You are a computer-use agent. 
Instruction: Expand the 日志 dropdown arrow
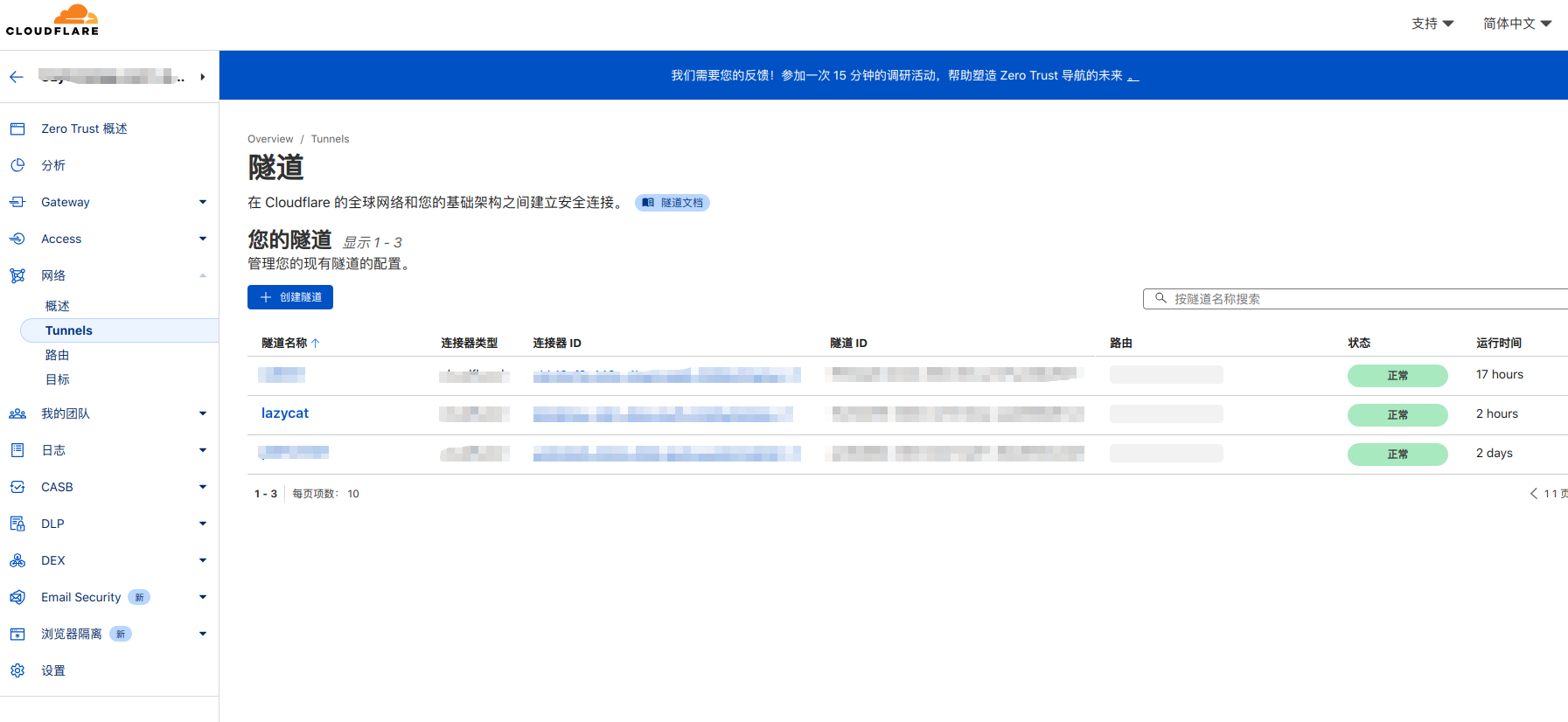point(203,450)
